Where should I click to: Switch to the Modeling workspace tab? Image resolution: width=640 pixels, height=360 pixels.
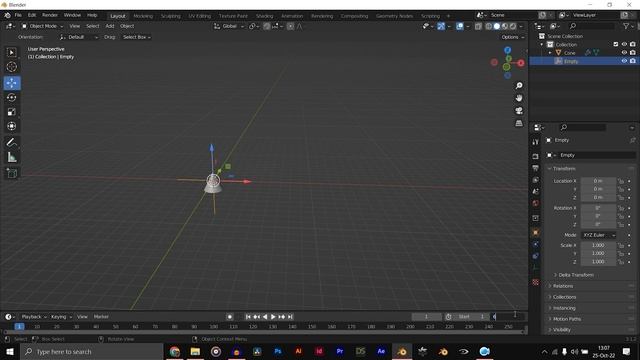point(143,16)
